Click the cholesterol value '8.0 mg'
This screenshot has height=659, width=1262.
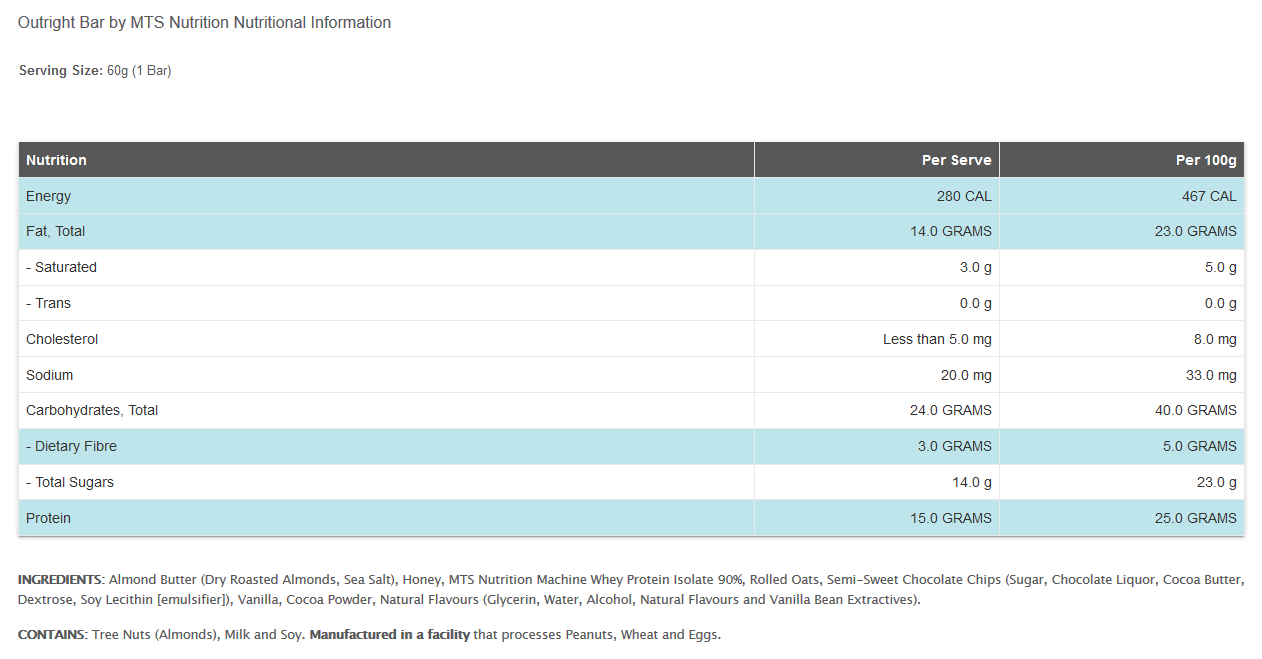tap(1215, 339)
